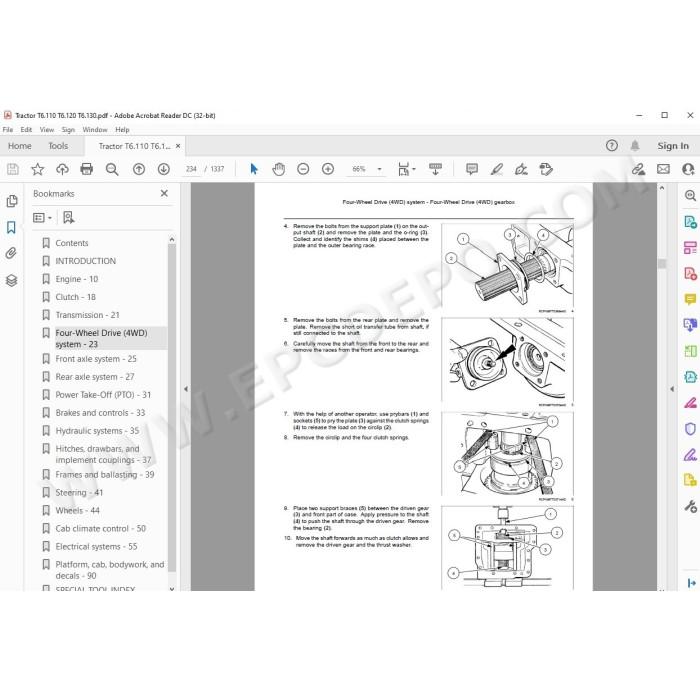Open the fit page options dropdown
700x700 pixels.
pyautogui.click(x=407, y=169)
